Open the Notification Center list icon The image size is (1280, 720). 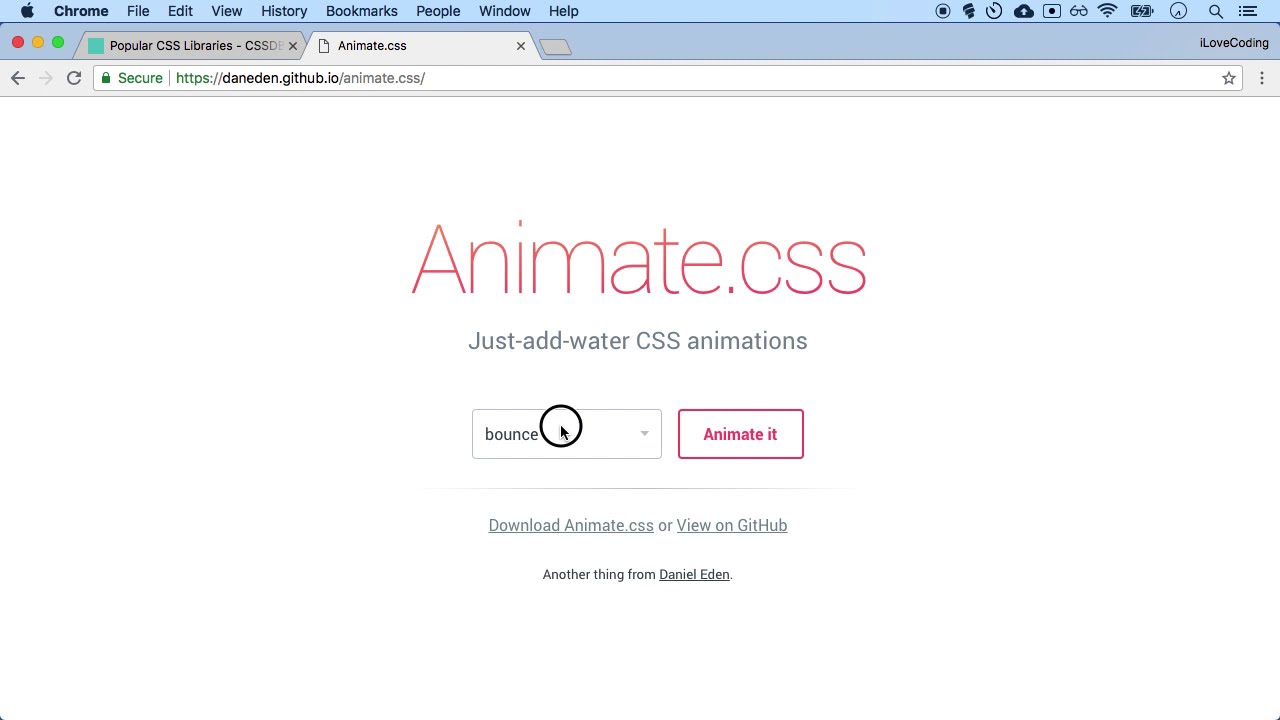1247,11
